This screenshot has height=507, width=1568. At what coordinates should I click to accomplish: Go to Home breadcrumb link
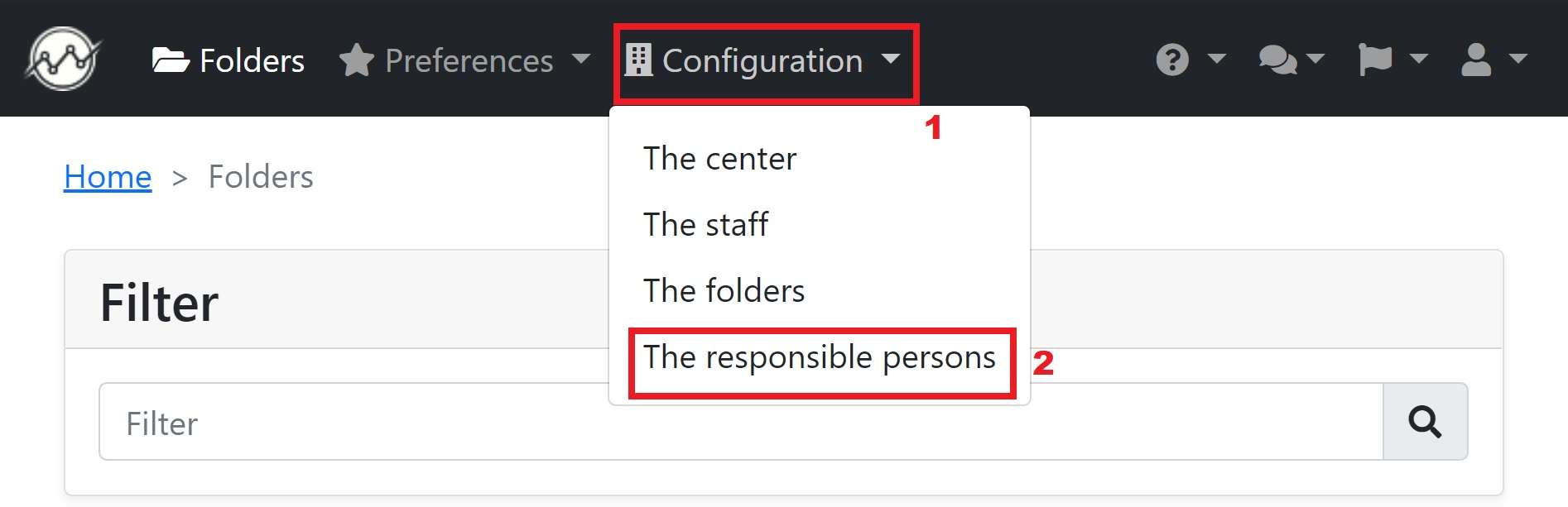click(x=108, y=177)
